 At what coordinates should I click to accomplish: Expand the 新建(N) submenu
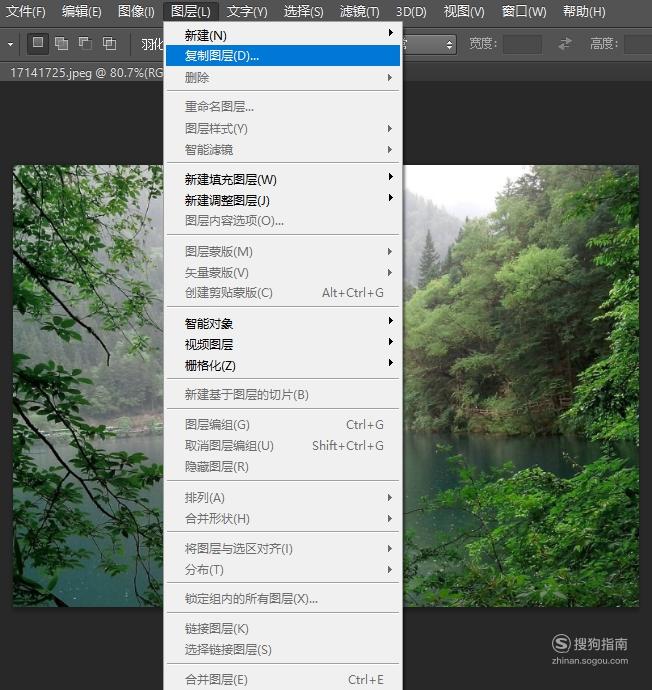coord(283,35)
